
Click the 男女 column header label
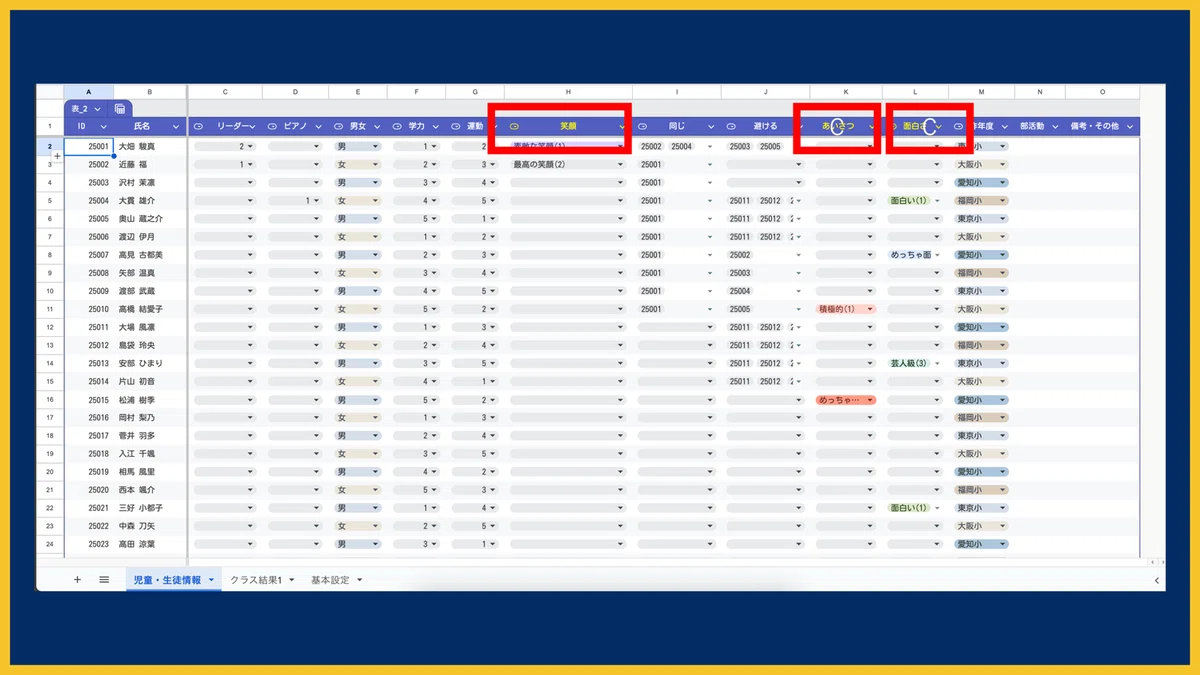point(358,127)
